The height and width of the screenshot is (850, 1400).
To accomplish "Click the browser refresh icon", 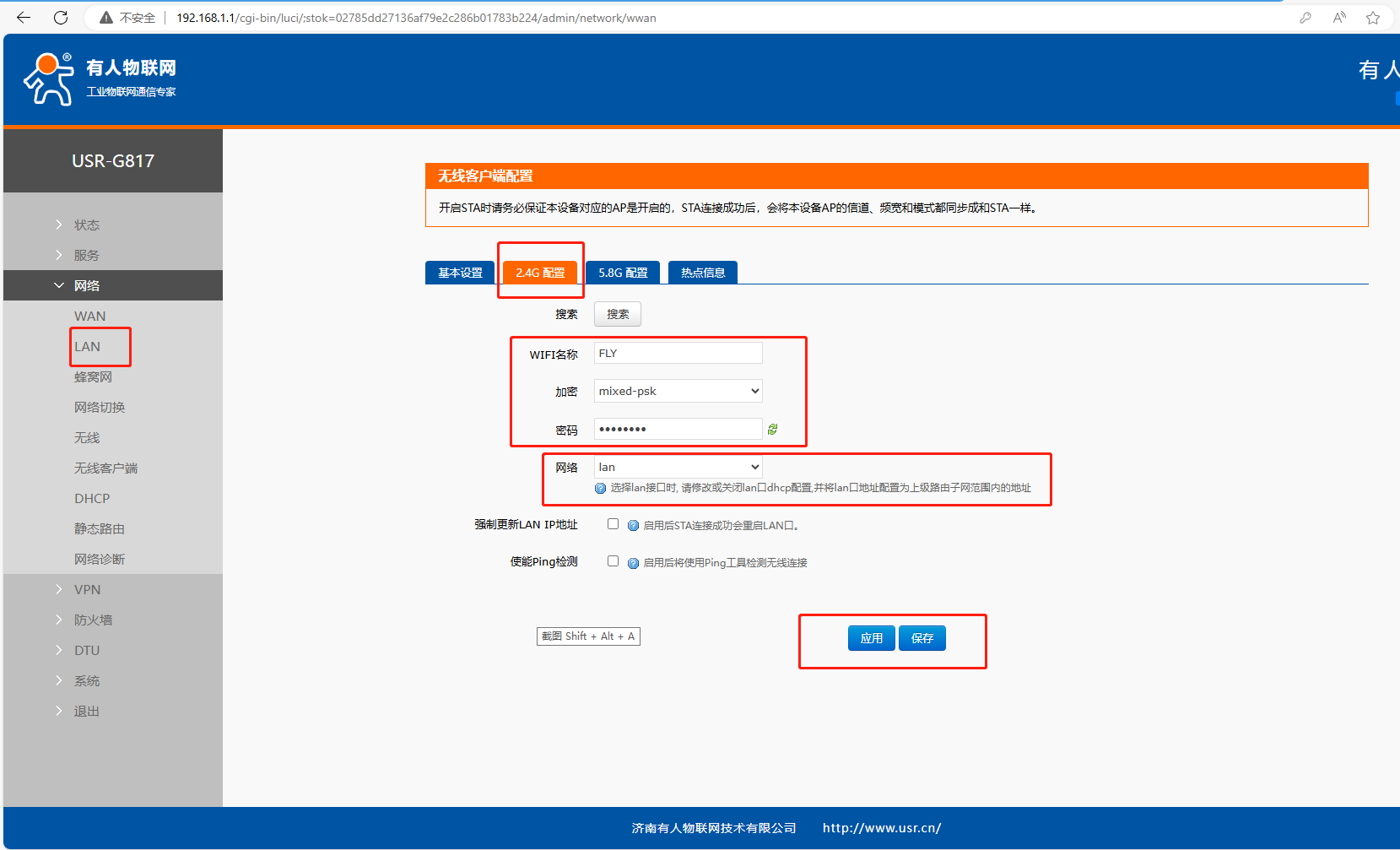I will [61, 18].
